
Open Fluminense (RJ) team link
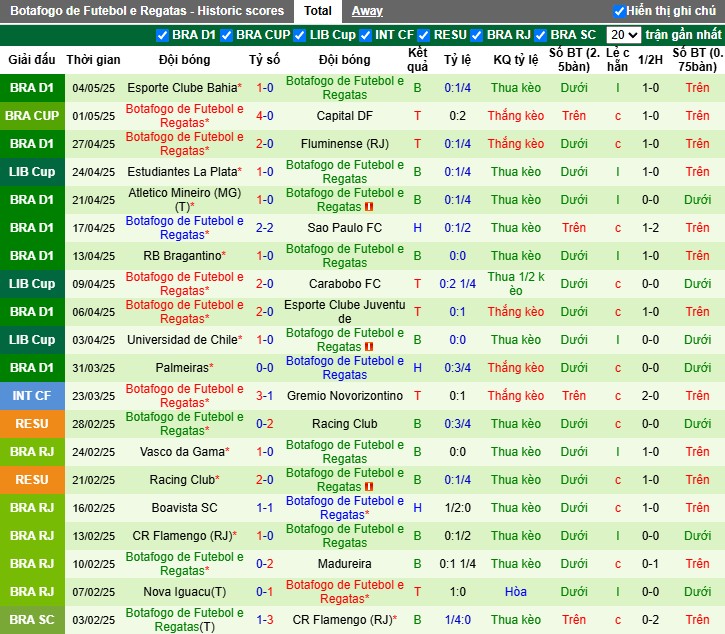pos(344,144)
